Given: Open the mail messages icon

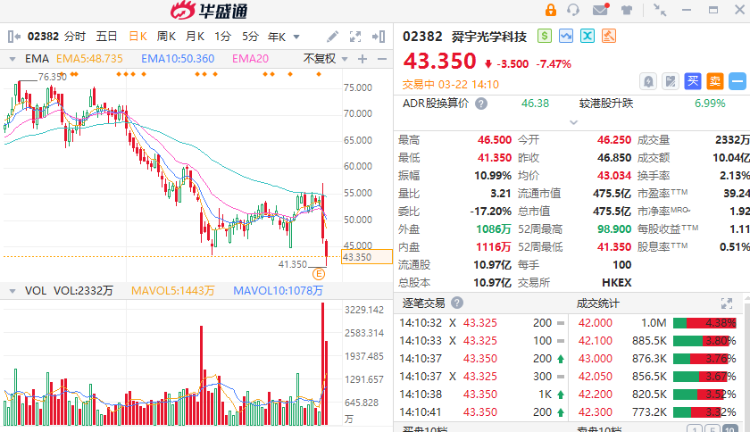Looking at the screenshot, I should pos(600,10).
